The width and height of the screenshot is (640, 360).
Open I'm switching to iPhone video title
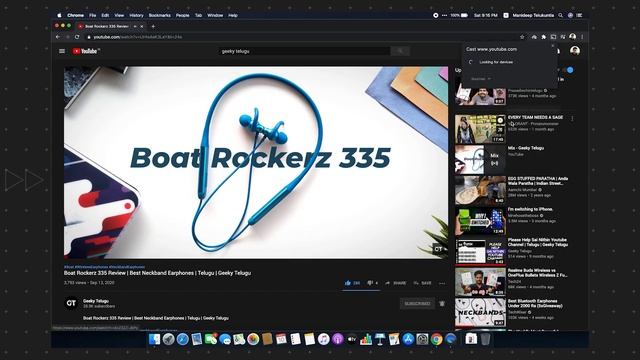(x=530, y=209)
